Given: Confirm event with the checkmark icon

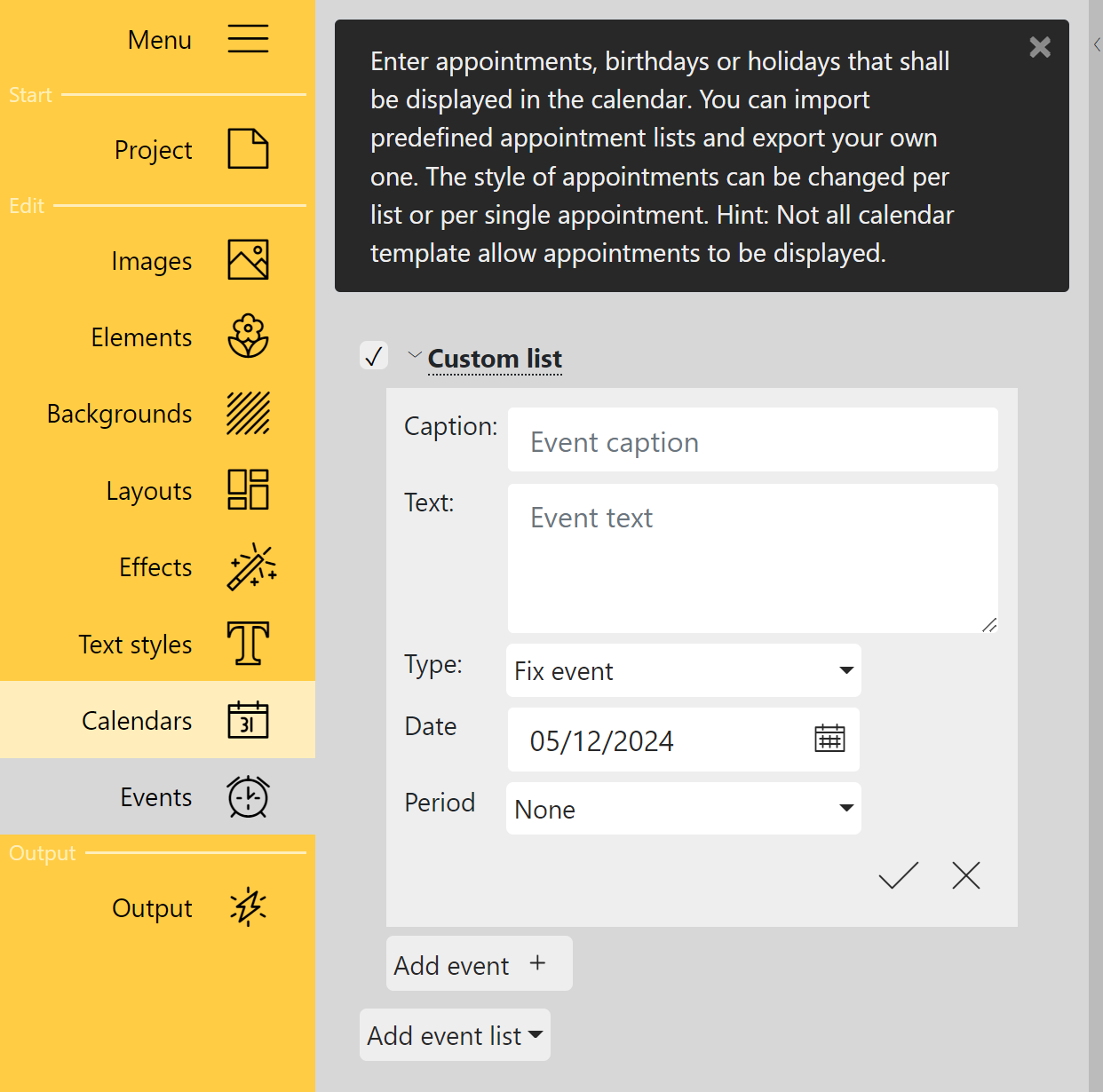Looking at the screenshot, I should click(x=898, y=876).
